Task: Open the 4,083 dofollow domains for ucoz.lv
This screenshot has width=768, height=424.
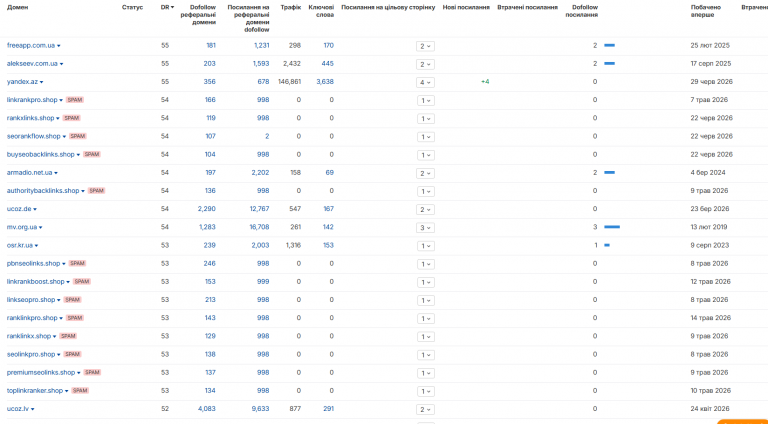Action: 207,409
